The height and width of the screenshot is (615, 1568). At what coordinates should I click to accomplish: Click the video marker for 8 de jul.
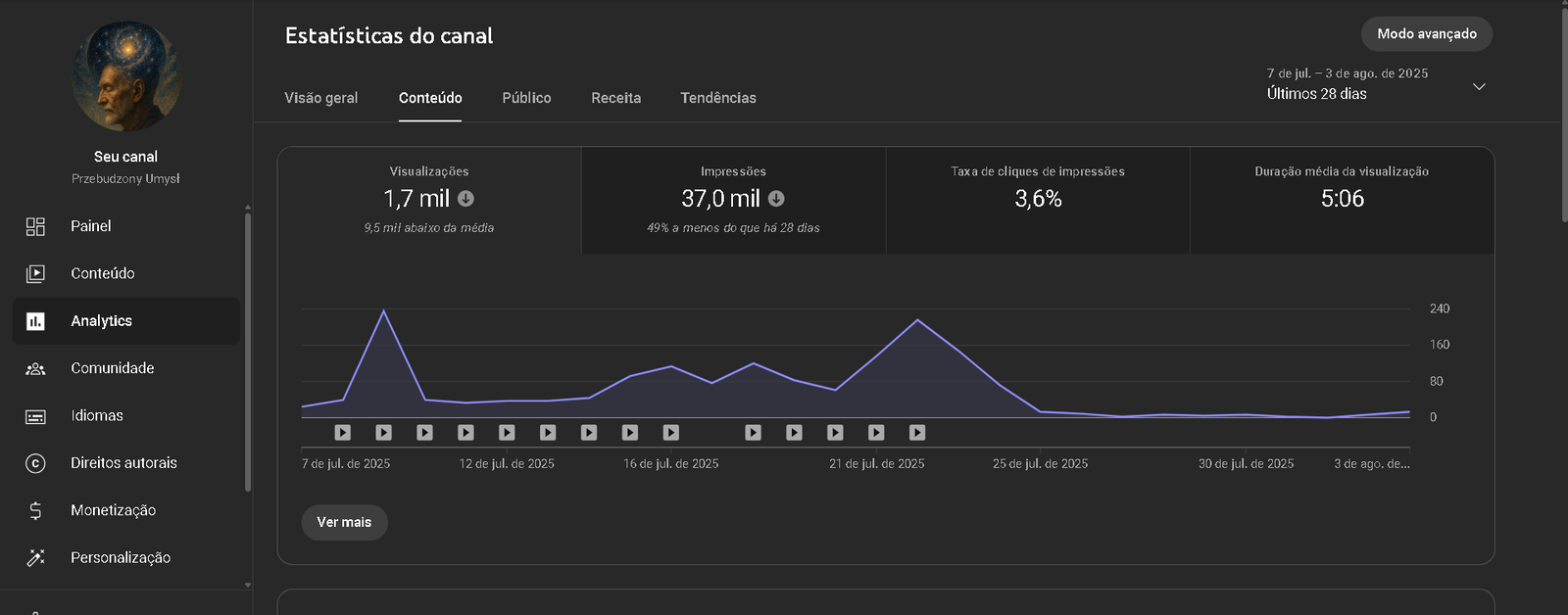point(343,432)
